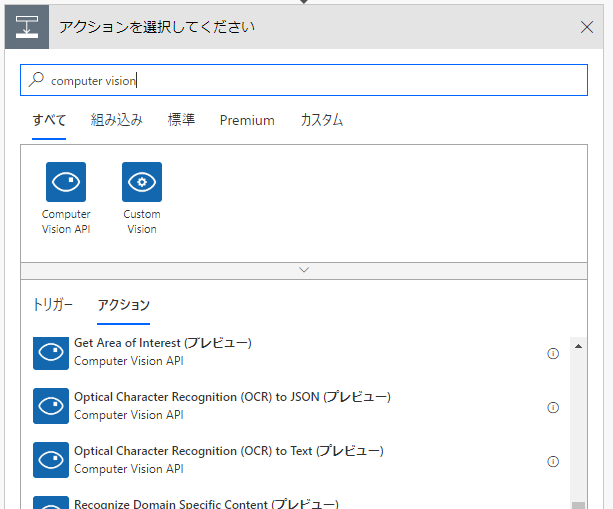The height and width of the screenshot is (509, 613).
Task: Click the scrollbar up arrow in actions list
Action: 578,346
